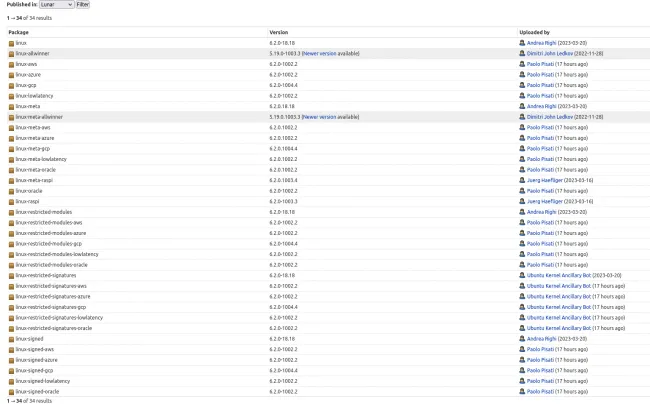Open Ubuntu Kernel Ancillary Bot in linux-restricted-signatures-oracle row

(x=558, y=328)
